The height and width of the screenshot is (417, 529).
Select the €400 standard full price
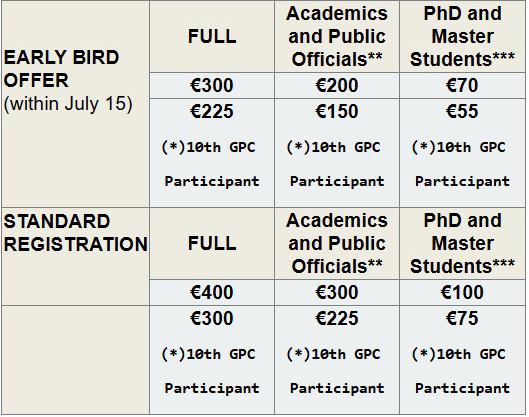212,292
